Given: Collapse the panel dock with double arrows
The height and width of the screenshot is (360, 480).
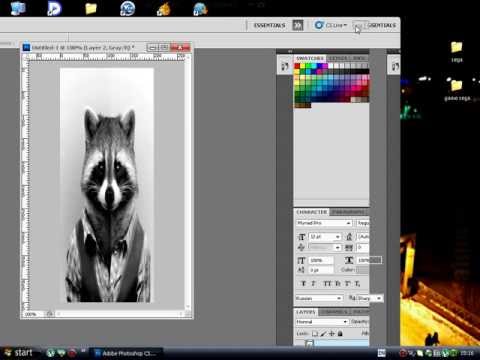Looking at the screenshot, I should point(290,51).
